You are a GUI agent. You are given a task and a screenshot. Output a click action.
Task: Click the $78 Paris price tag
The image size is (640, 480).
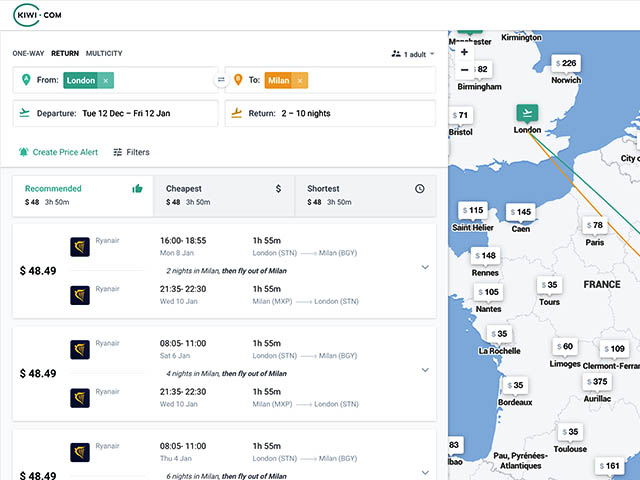[x=595, y=225]
